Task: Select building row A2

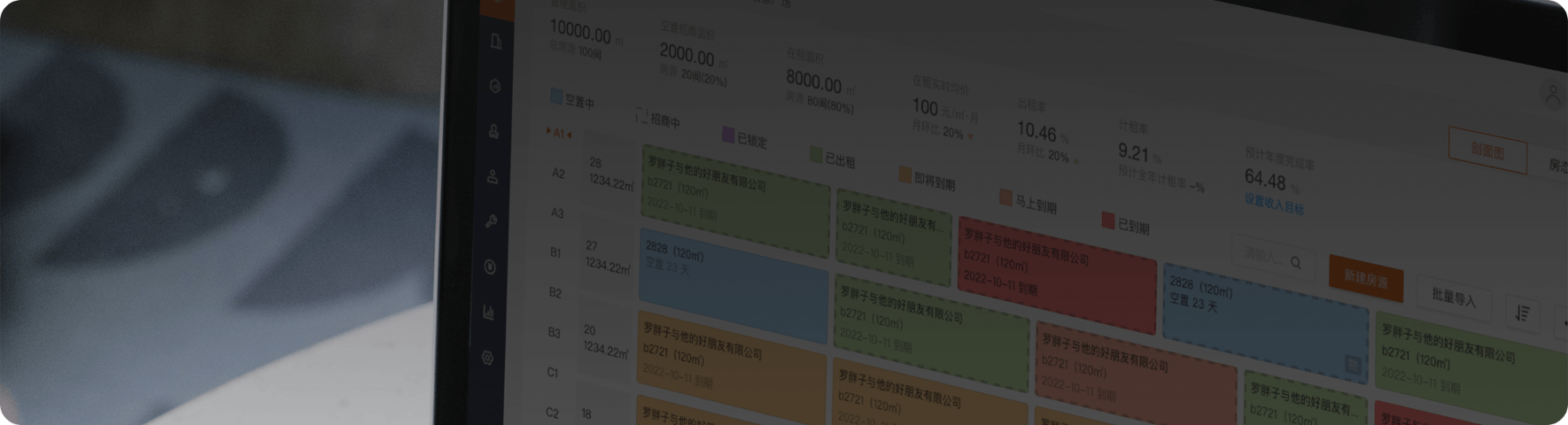Action: coord(558,174)
